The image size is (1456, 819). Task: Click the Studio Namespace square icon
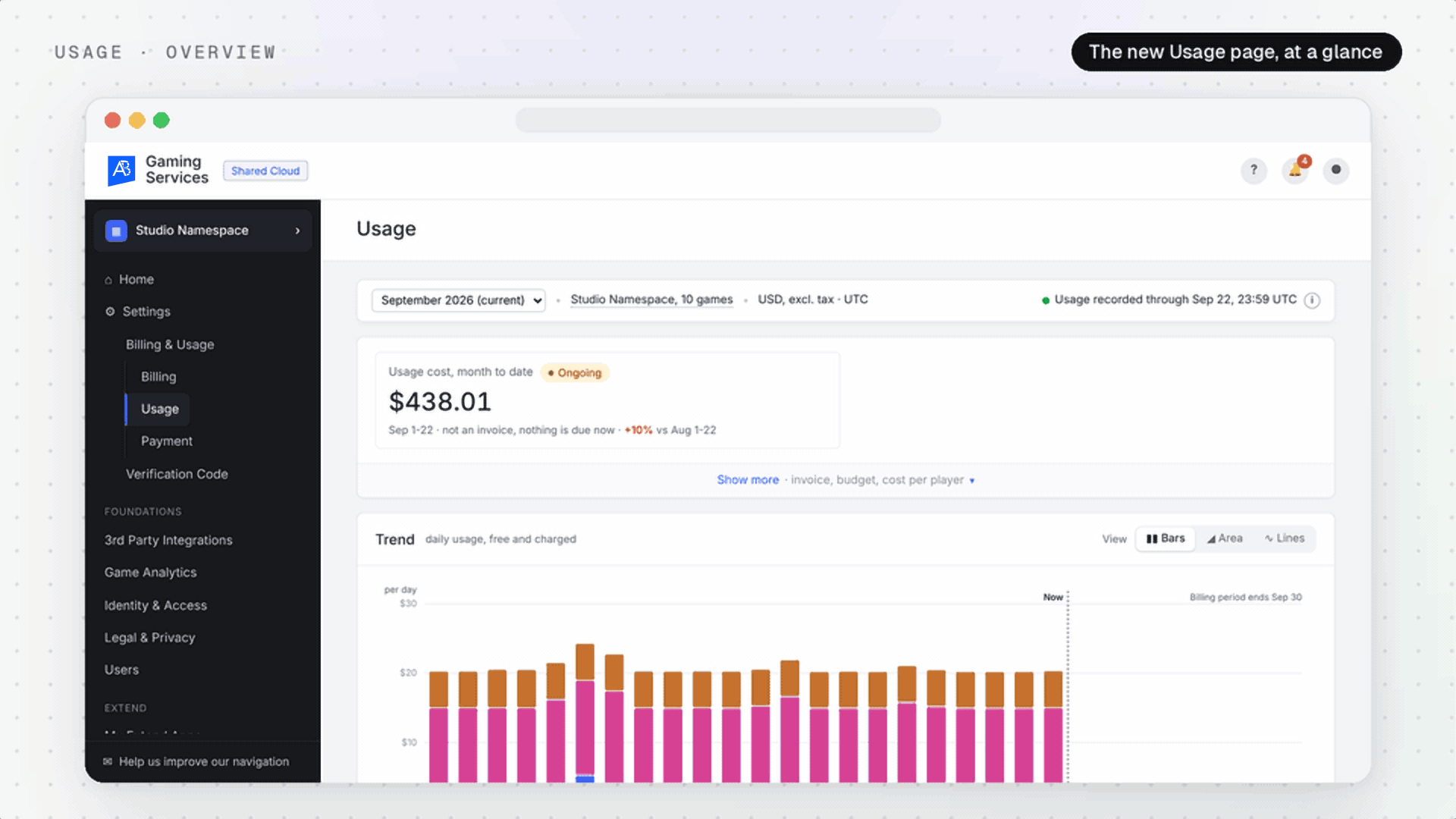pos(116,231)
